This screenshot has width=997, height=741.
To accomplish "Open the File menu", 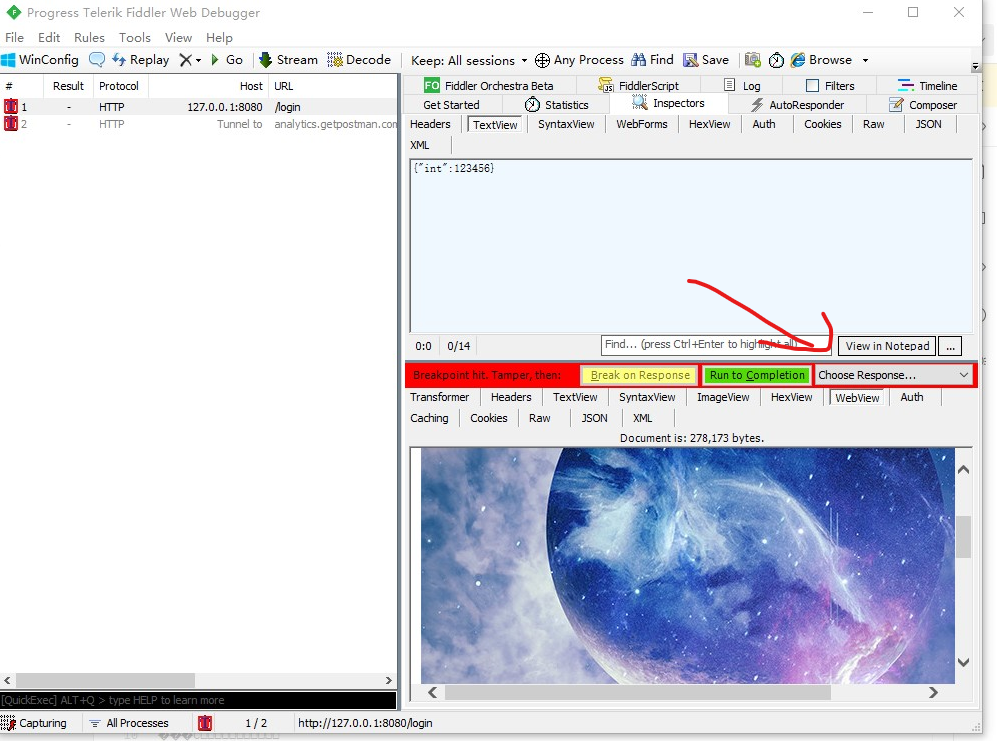I will coord(14,38).
